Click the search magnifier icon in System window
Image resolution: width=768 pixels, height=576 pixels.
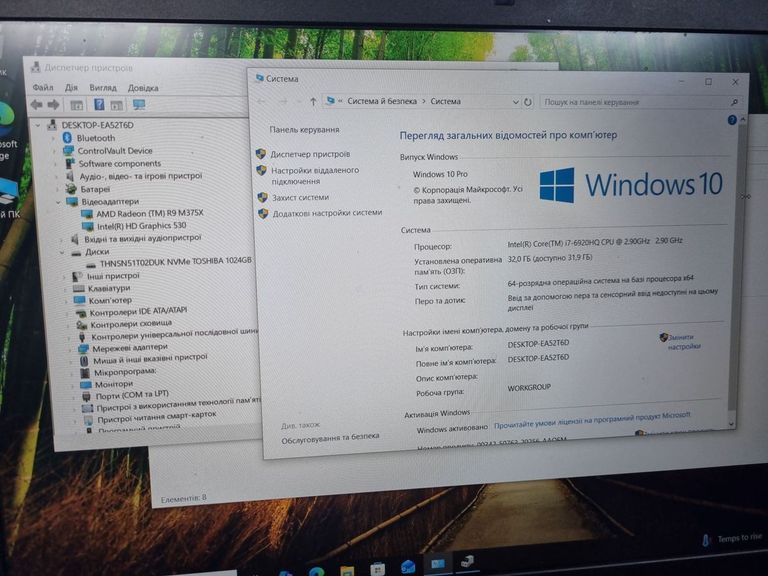(x=734, y=102)
